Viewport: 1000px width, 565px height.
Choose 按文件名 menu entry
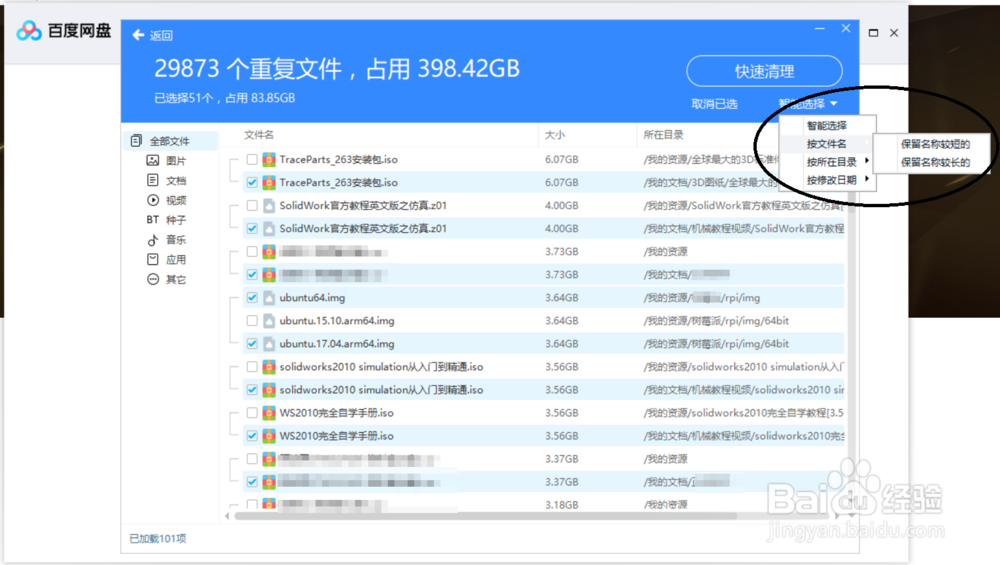tap(827, 144)
